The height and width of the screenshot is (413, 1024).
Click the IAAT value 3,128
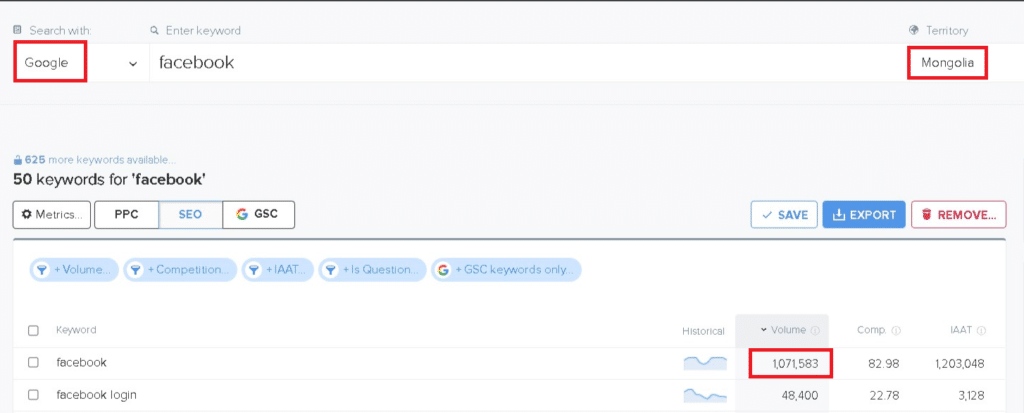971,395
